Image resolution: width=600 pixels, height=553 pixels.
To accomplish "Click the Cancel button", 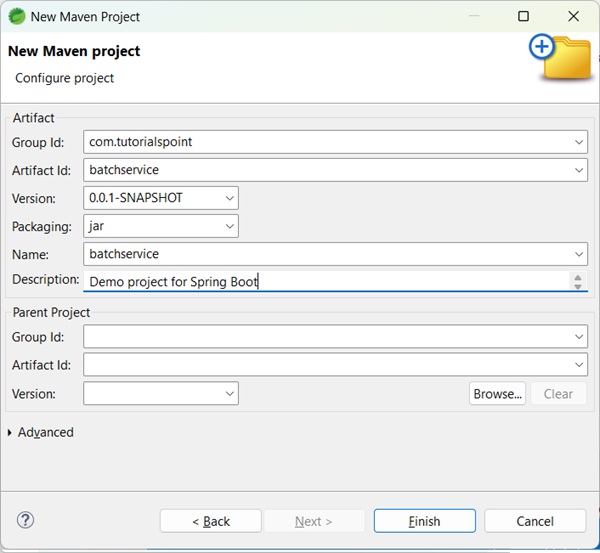I will [x=535, y=521].
